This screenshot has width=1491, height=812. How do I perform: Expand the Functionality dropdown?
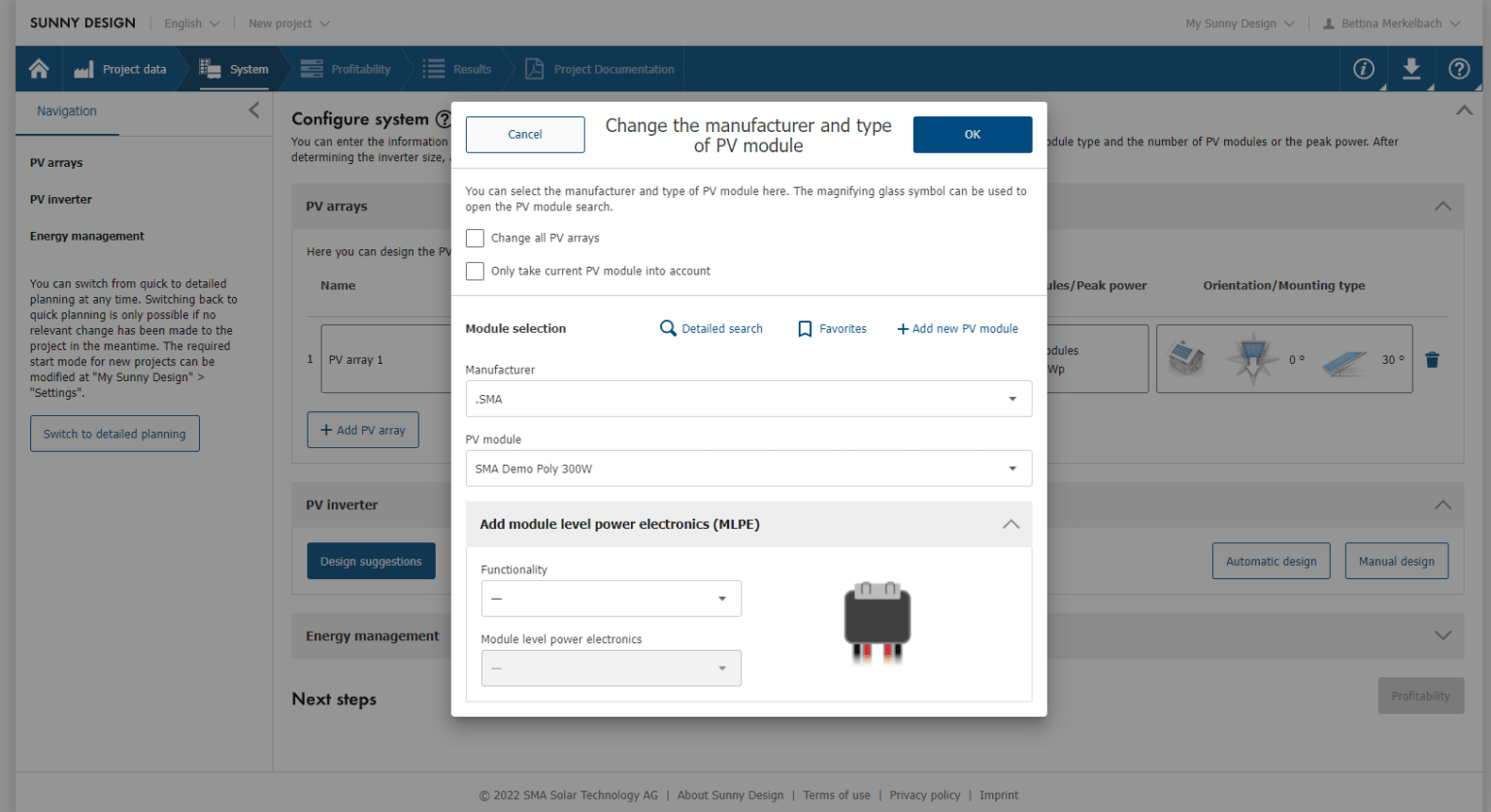pyautogui.click(x=611, y=599)
